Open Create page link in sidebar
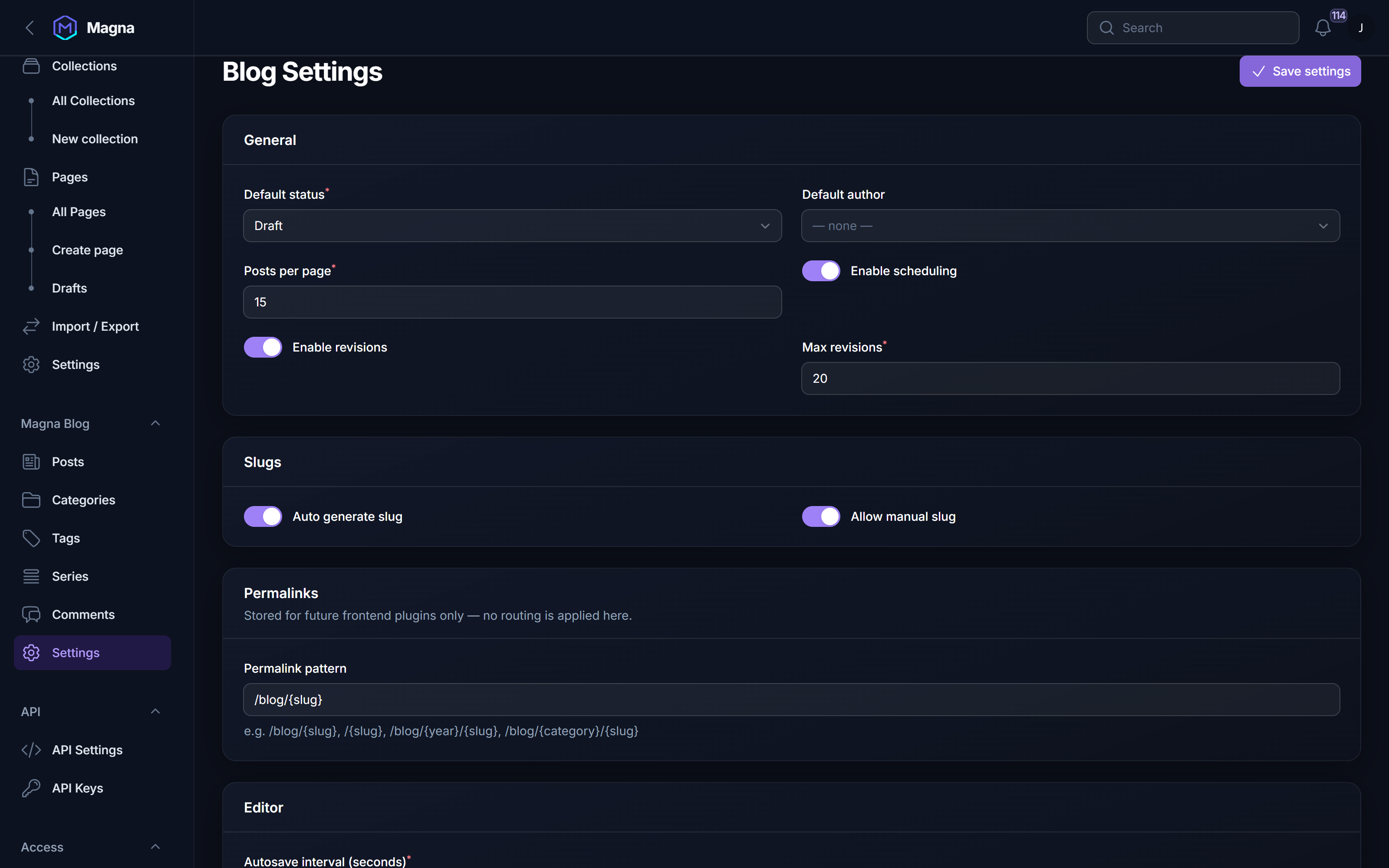This screenshot has width=1389, height=868. [x=87, y=250]
